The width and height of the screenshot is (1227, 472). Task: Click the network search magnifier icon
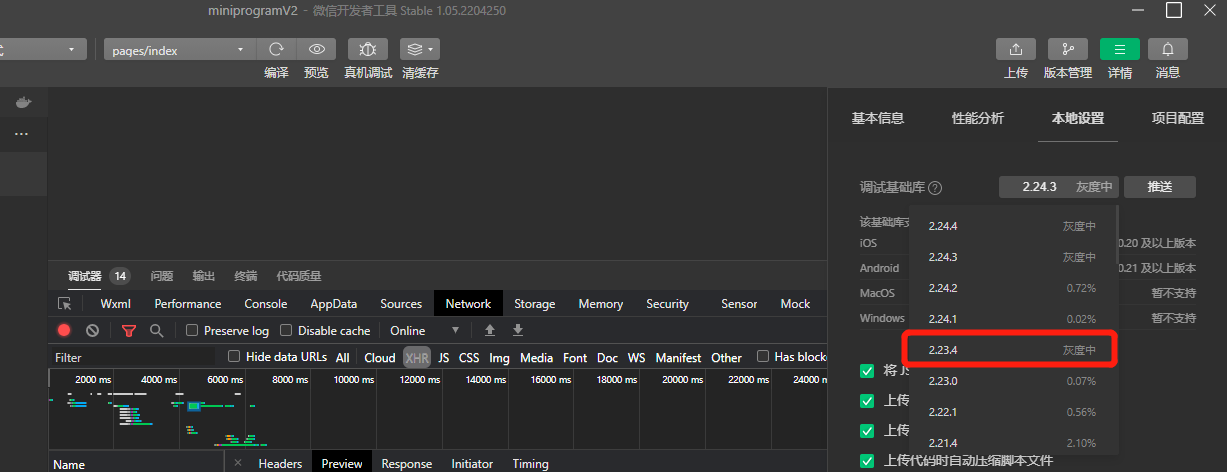click(x=156, y=330)
